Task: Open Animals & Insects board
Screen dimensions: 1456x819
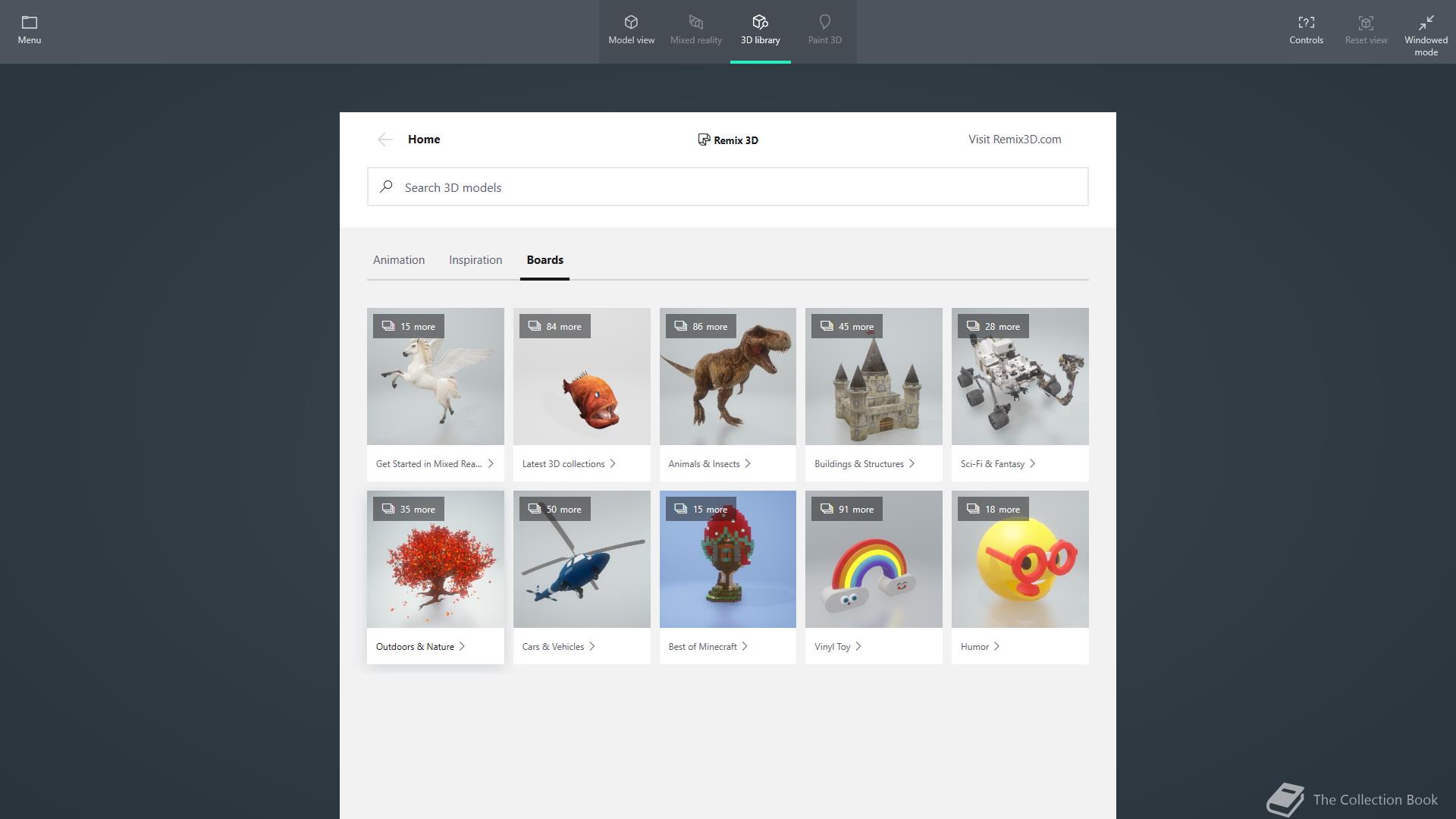Action: coord(728,463)
